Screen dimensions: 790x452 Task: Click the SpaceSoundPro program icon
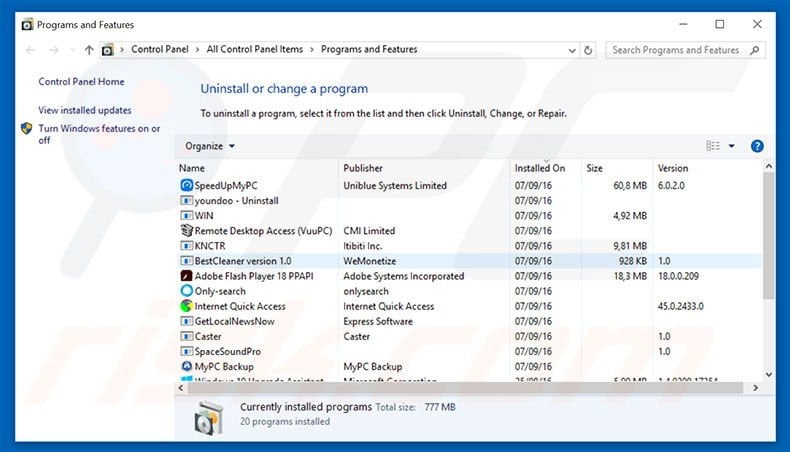pyautogui.click(x=186, y=351)
